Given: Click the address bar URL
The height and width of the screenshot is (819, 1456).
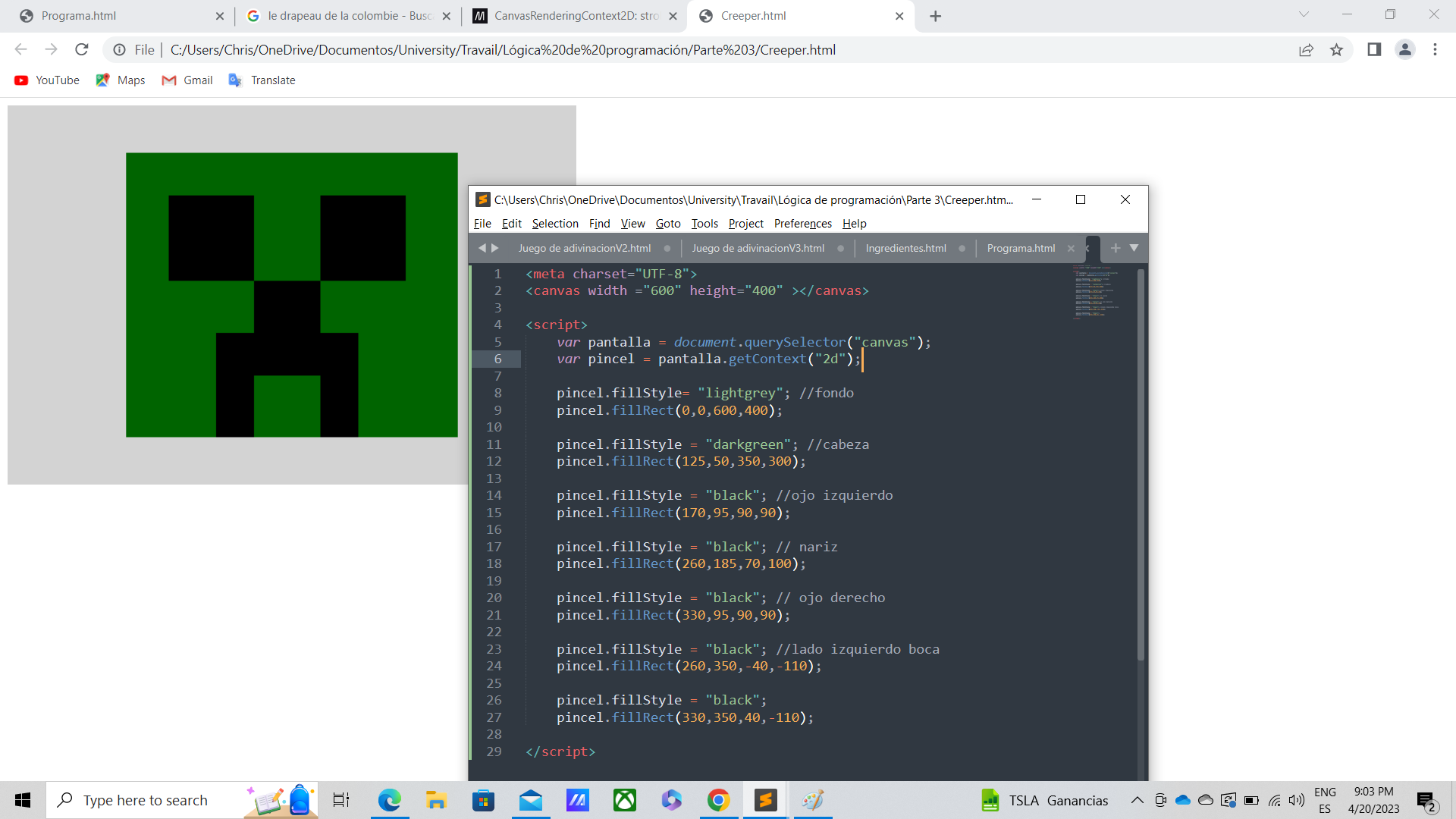Looking at the screenshot, I should point(503,50).
